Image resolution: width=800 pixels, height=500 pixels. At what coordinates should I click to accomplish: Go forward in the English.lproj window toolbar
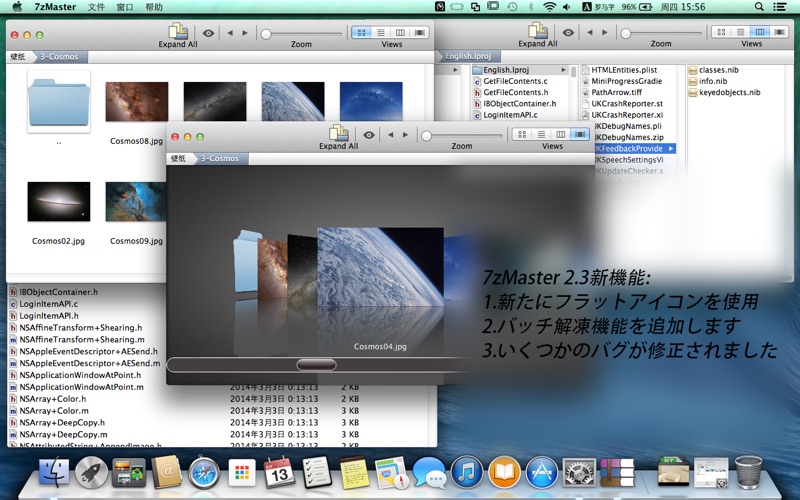tap(605, 33)
